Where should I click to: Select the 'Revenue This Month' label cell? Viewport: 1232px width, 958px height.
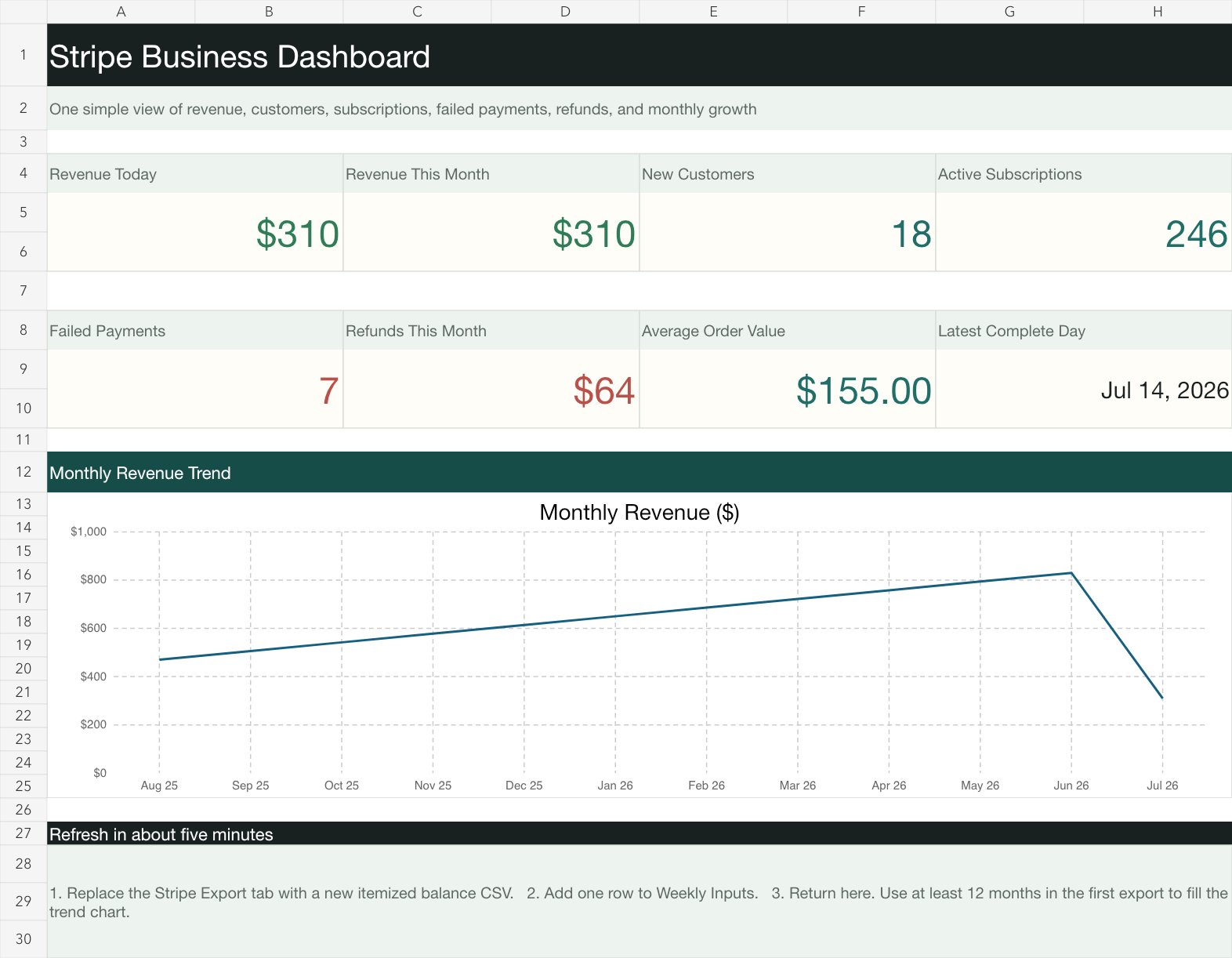coord(491,173)
